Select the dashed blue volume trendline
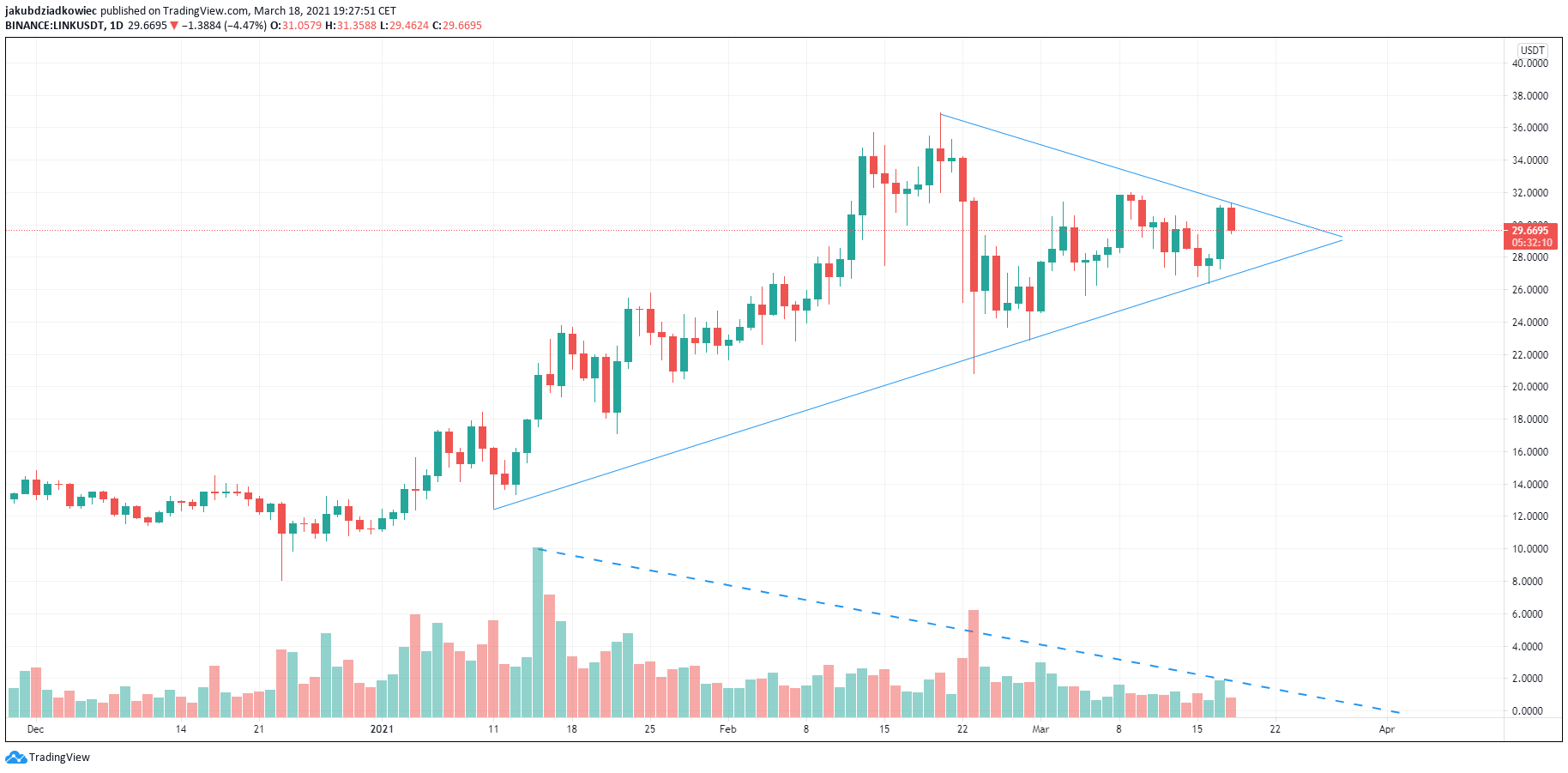The width and height of the screenshot is (1568, 773). [969, 631]
